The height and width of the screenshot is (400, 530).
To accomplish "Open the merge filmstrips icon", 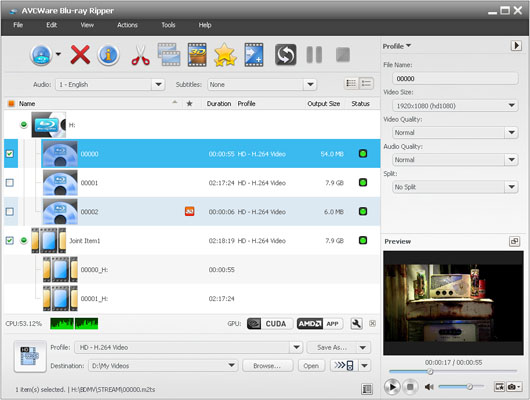I will pyautogui.click(x=169, y=55).
